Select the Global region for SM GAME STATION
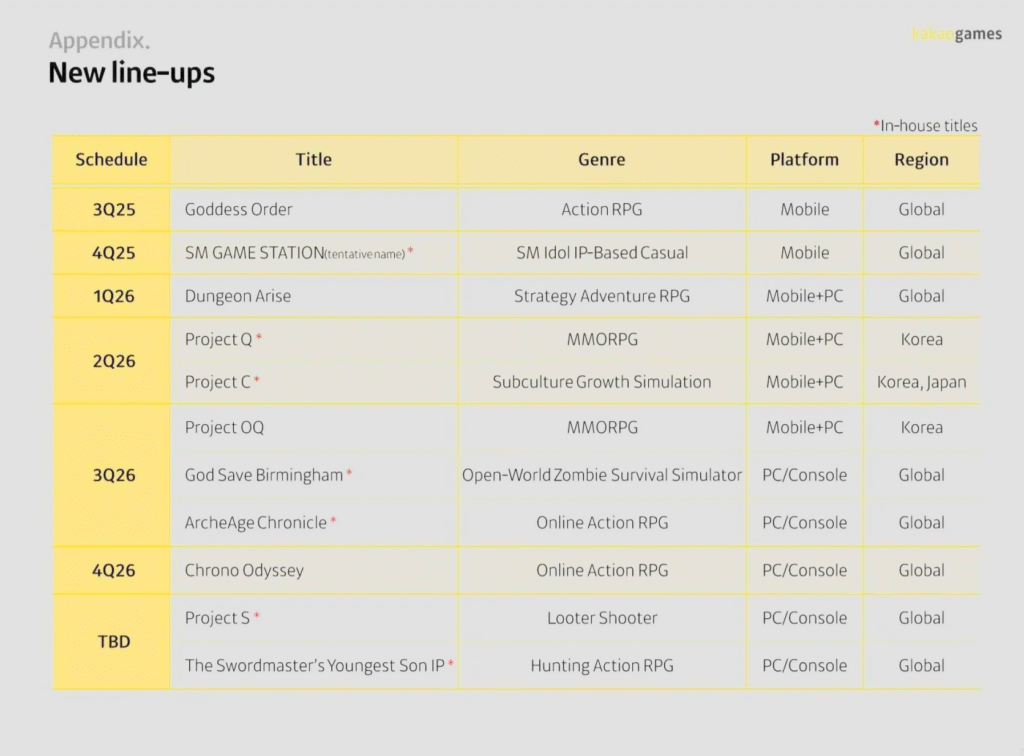The image size is (1024, 756). click(x=921, y=253)
